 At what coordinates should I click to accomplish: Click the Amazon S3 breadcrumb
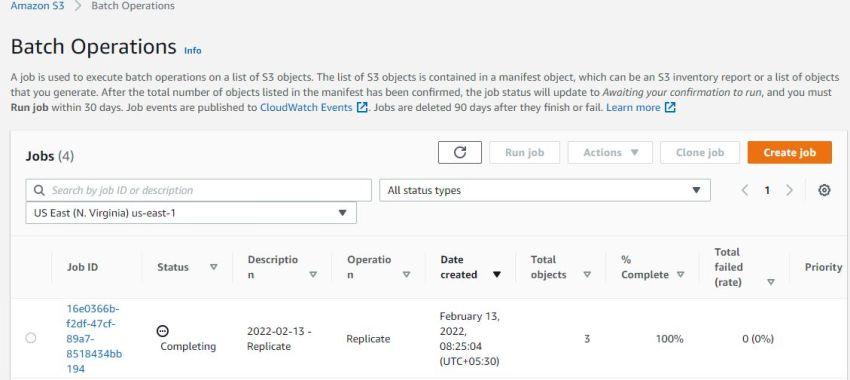coord(37,6)
